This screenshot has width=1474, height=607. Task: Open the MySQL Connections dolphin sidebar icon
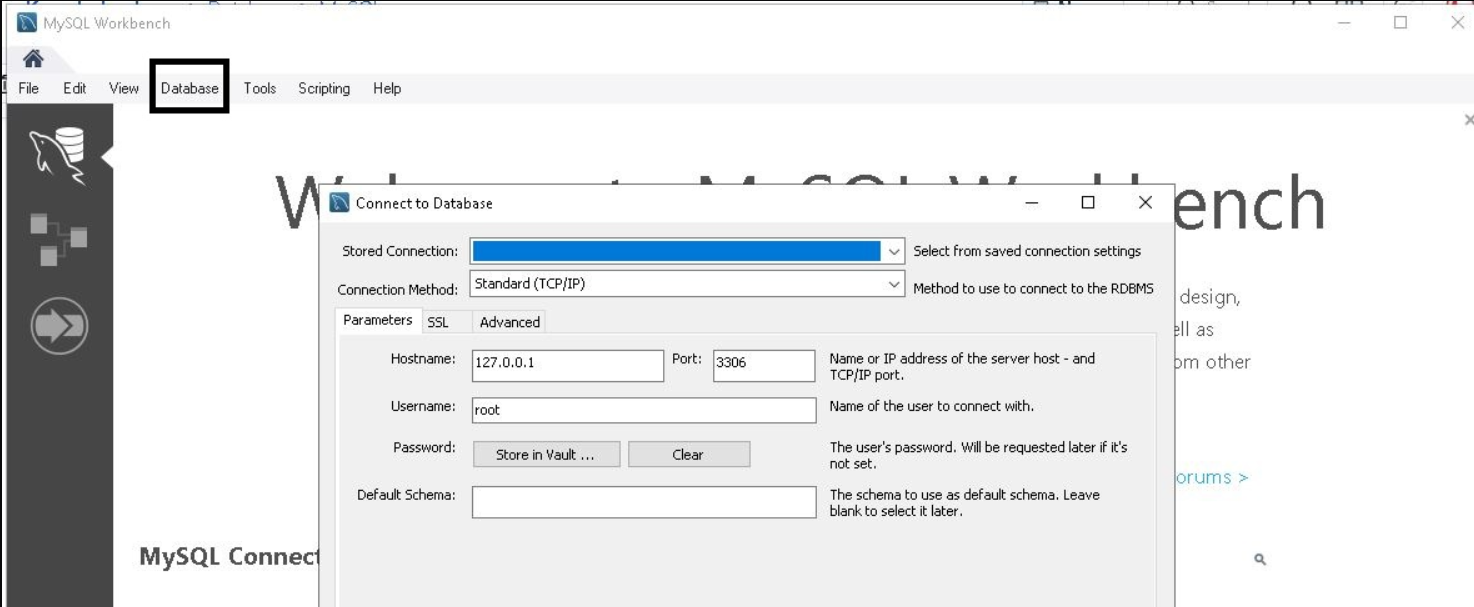point(58,156)
